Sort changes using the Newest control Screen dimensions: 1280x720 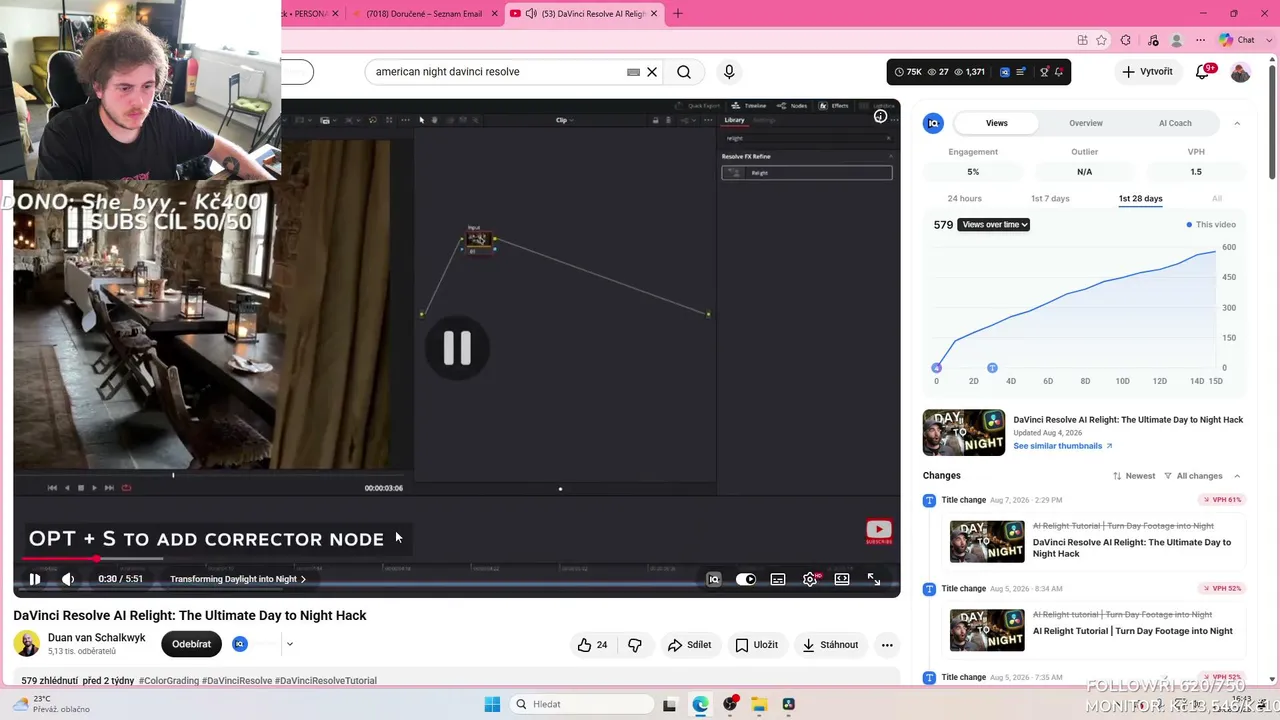coord(1134,476)
